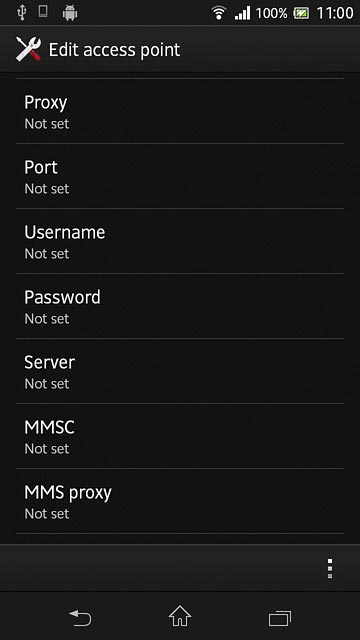This screenshot has height=640, width=360.
Task: Tap the battery indicator icon
Action: pos(301,13)
